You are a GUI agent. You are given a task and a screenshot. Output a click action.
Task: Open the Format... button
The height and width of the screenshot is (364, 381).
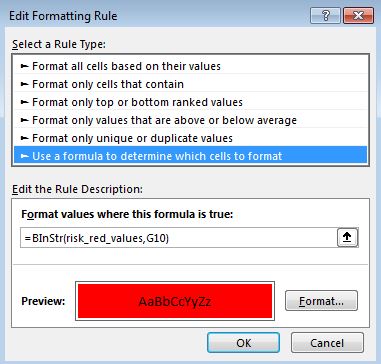tap(321, 301)
